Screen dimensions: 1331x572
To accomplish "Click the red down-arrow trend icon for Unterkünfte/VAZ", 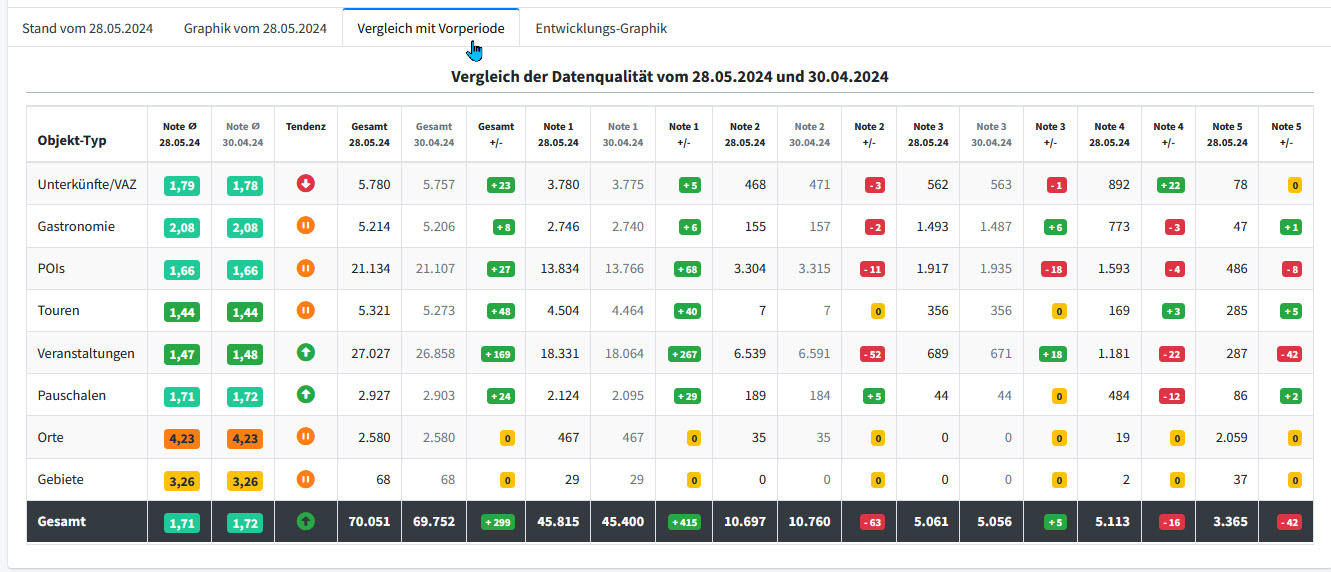I will coord(306,183).
